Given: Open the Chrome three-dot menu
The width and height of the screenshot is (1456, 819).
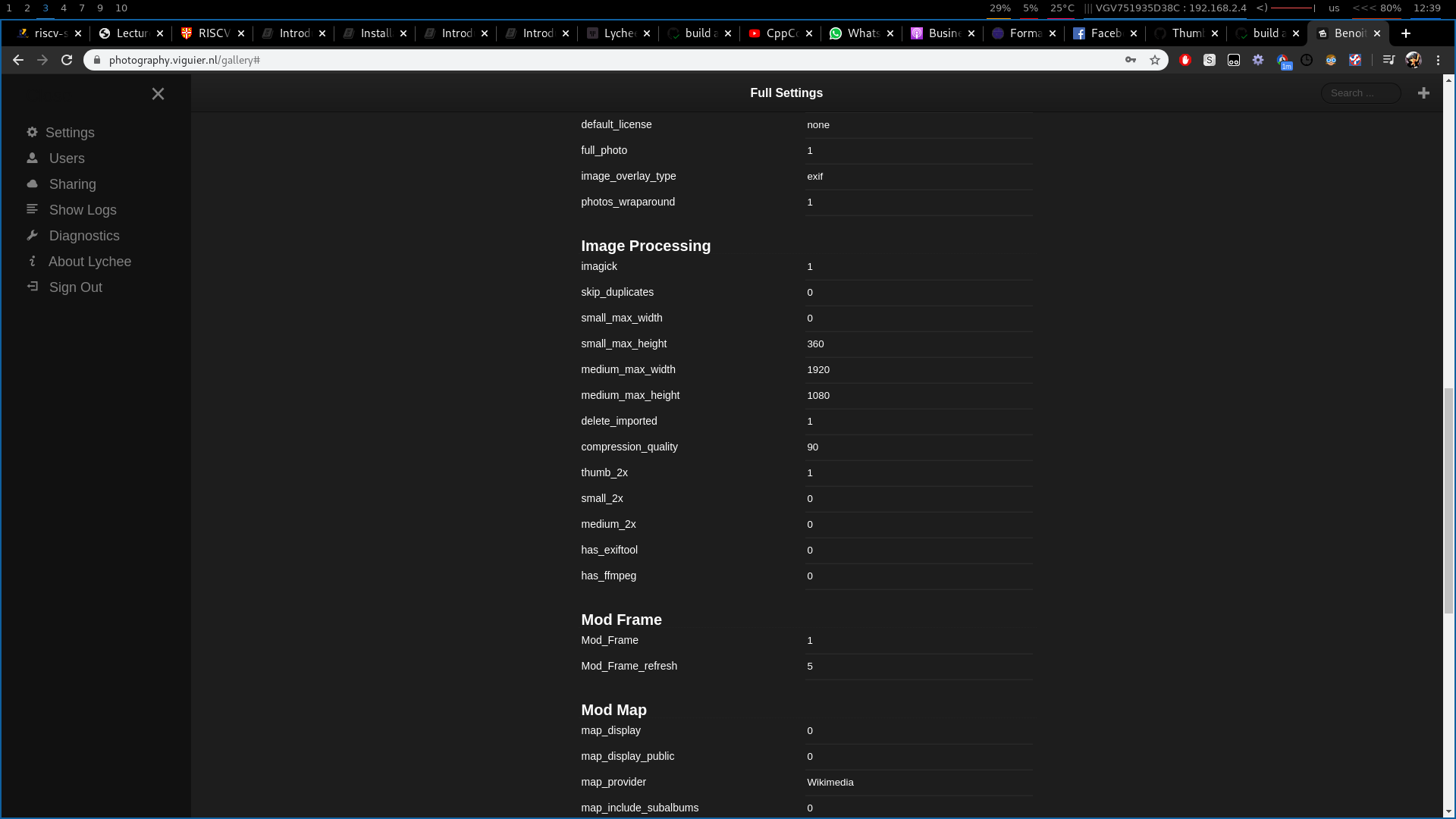Looking at the screenshot, I should point(1439,60).
